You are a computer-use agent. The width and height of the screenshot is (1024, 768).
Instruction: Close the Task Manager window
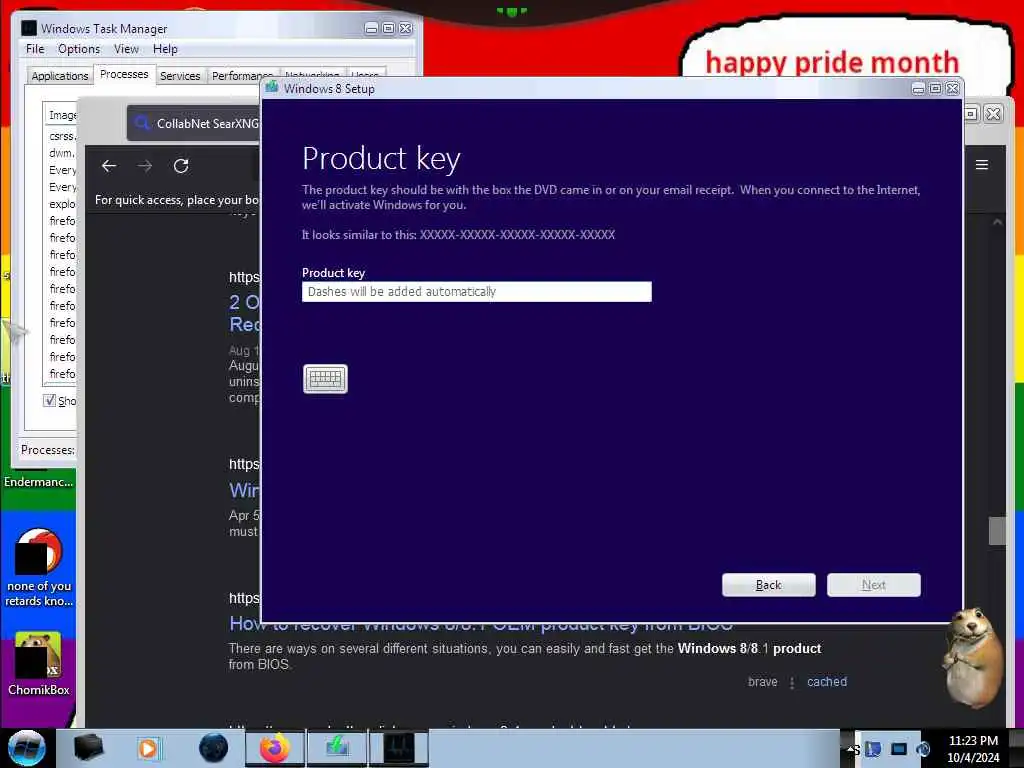(406, 28)
